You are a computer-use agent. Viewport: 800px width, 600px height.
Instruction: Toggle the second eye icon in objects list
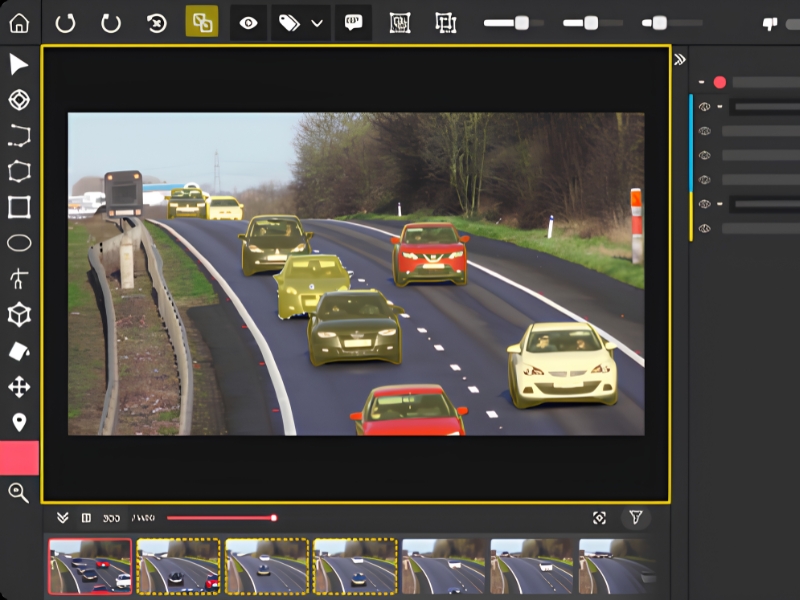click(x=705, y=131)
